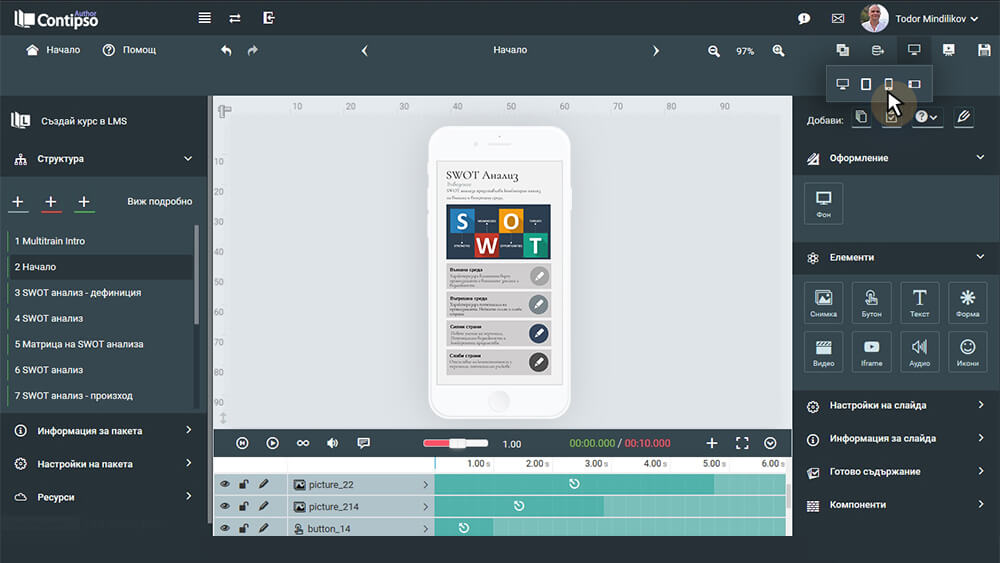Add a Форма element

tap(967, 302)
